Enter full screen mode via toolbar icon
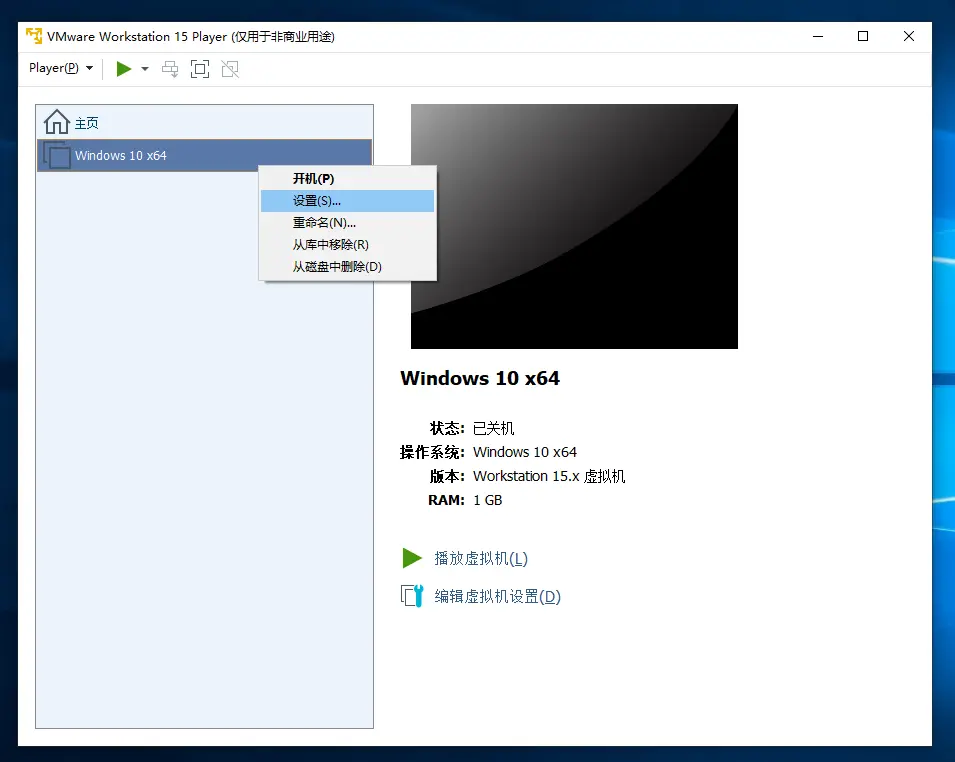955x762 pixels. [200, 69]
